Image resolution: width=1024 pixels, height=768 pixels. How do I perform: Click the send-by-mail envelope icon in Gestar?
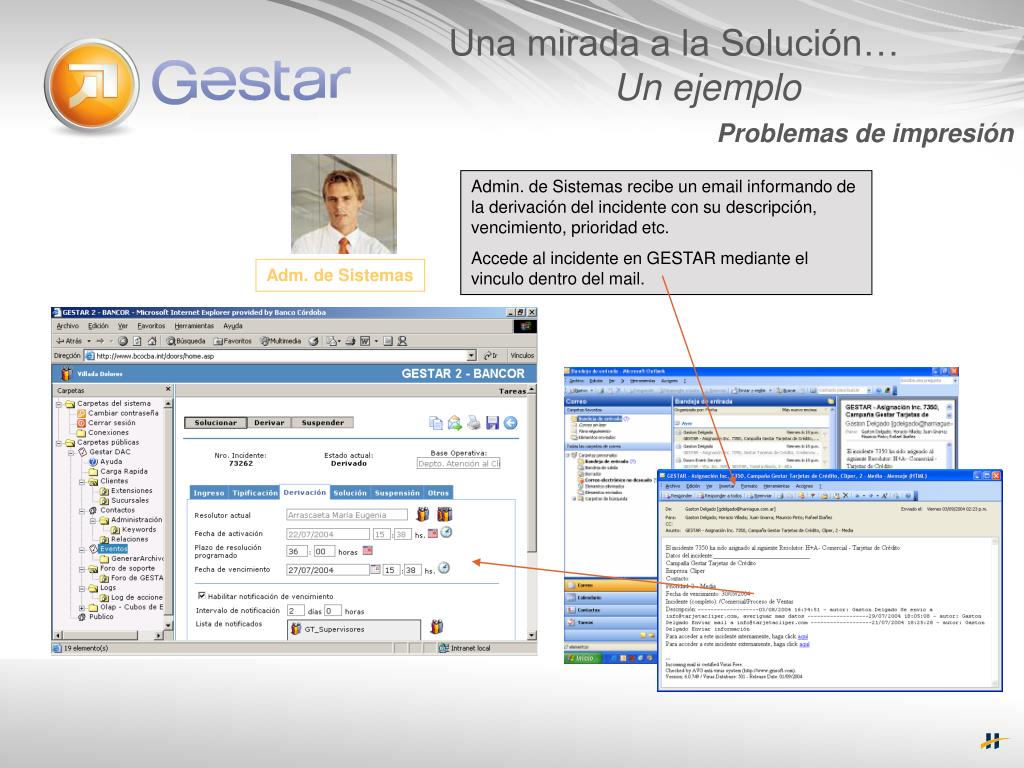pyautogui.click(x=455, y=423)
